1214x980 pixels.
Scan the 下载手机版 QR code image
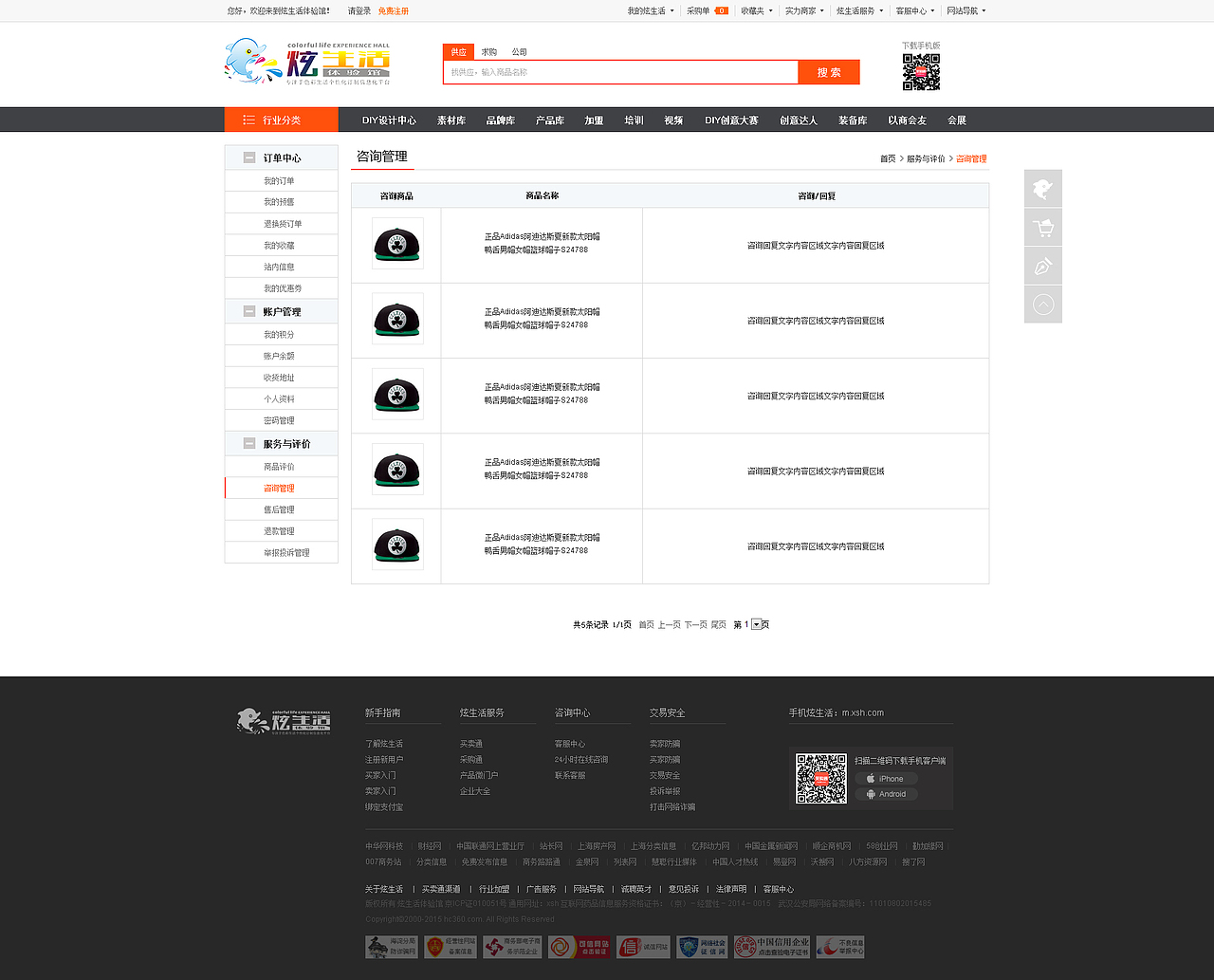click(918, 74)
